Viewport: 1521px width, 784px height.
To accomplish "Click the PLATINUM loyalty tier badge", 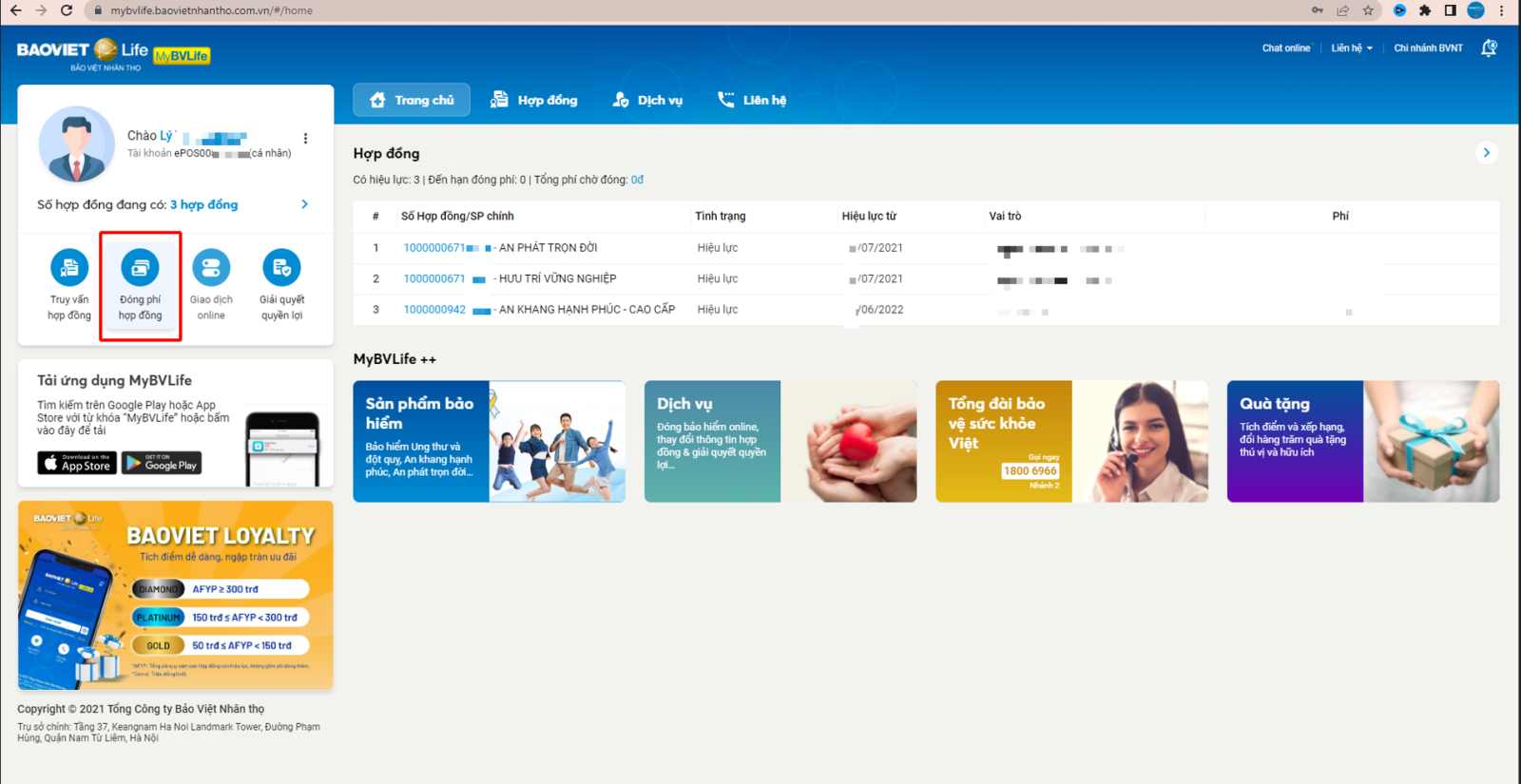I will tap(158, 618).
